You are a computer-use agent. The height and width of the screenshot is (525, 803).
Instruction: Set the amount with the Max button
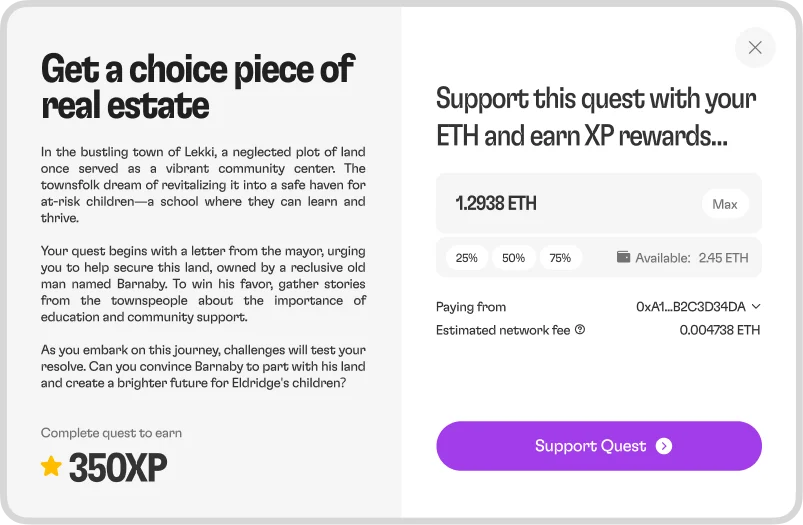click(725, 204)
